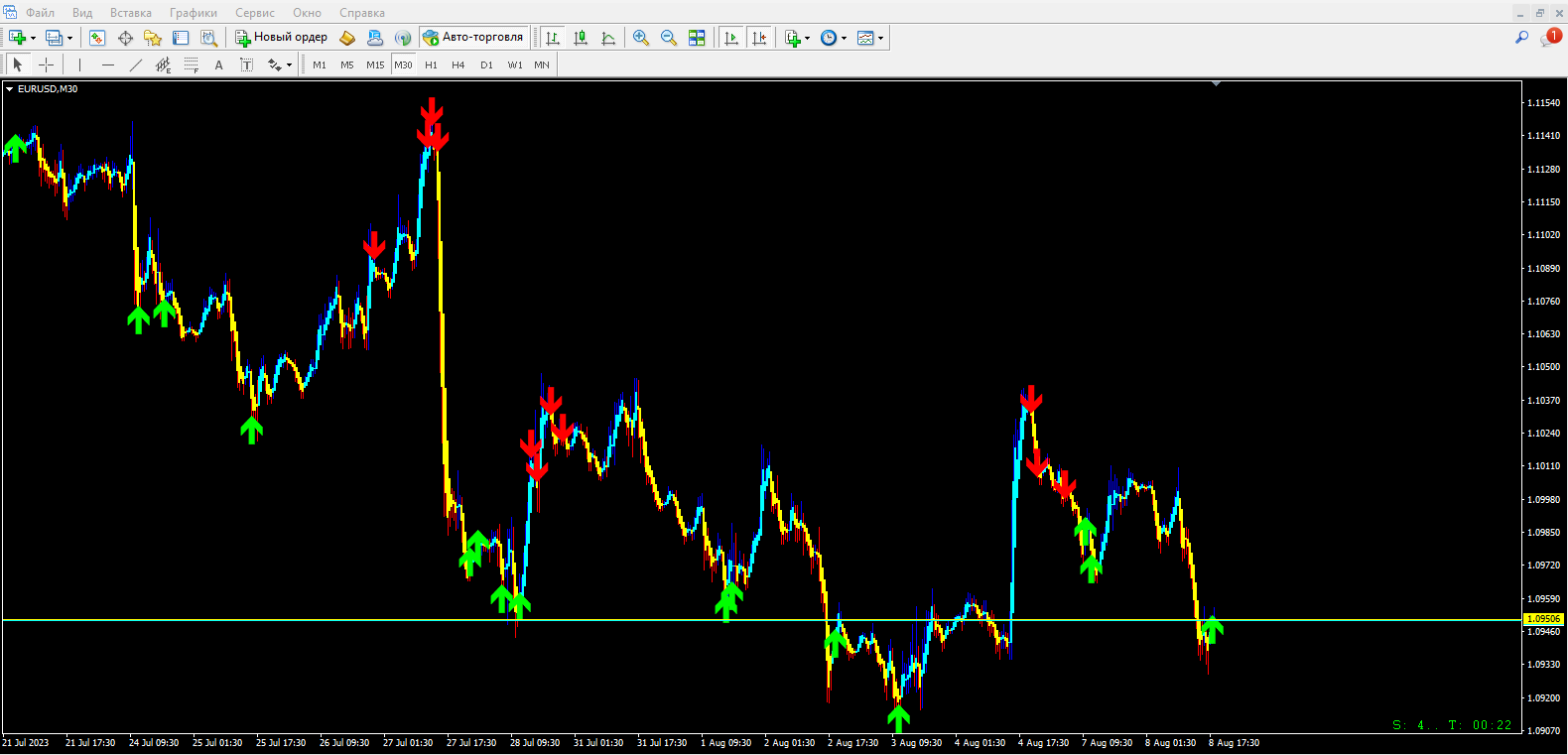Select the trendline drawing tool
1568x755 pixels.
pyautogui.click(x=136, y=64)
